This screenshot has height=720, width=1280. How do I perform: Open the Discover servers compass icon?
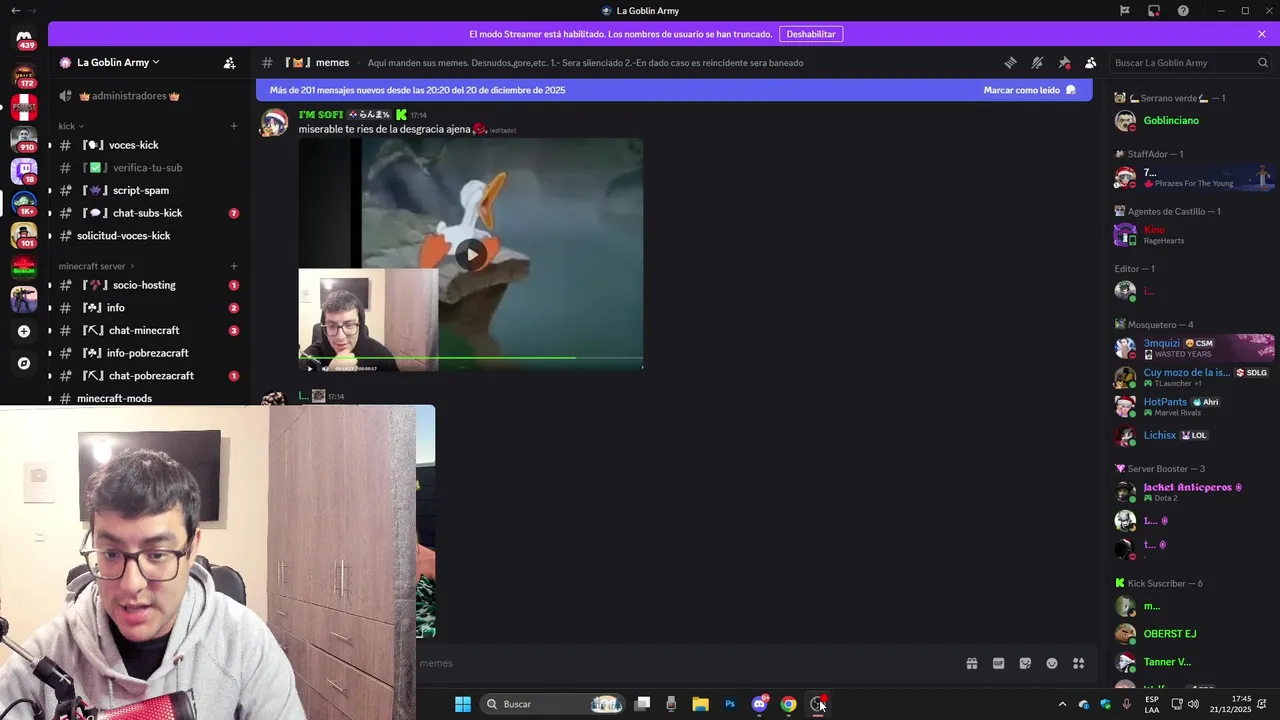(24, 363)
